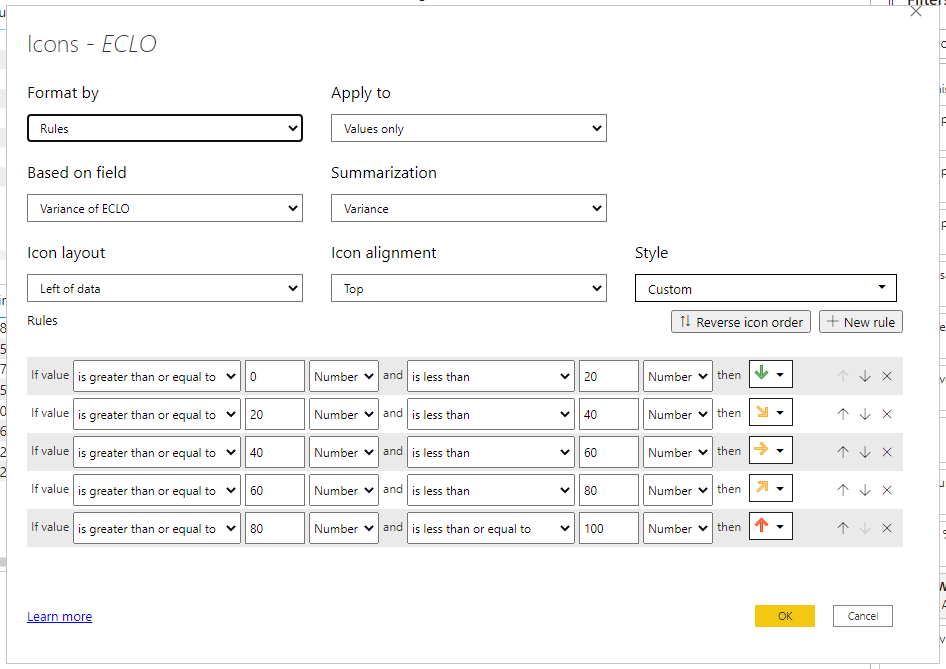Screen dimensions: 946x669
Task: Open the Learn more link
Action: click(x=60, y=617)
